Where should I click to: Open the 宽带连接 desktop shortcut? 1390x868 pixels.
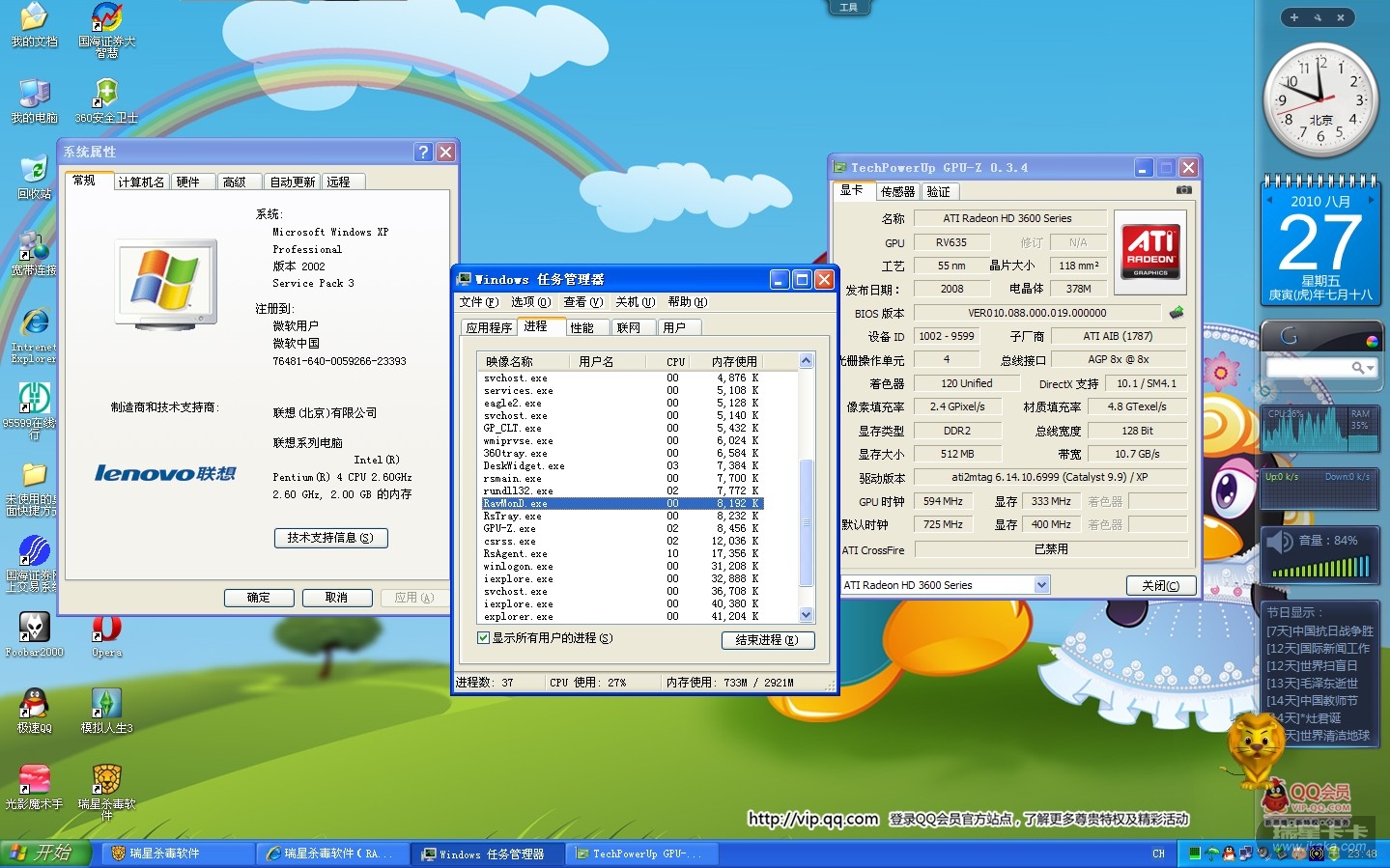point(34,253)
